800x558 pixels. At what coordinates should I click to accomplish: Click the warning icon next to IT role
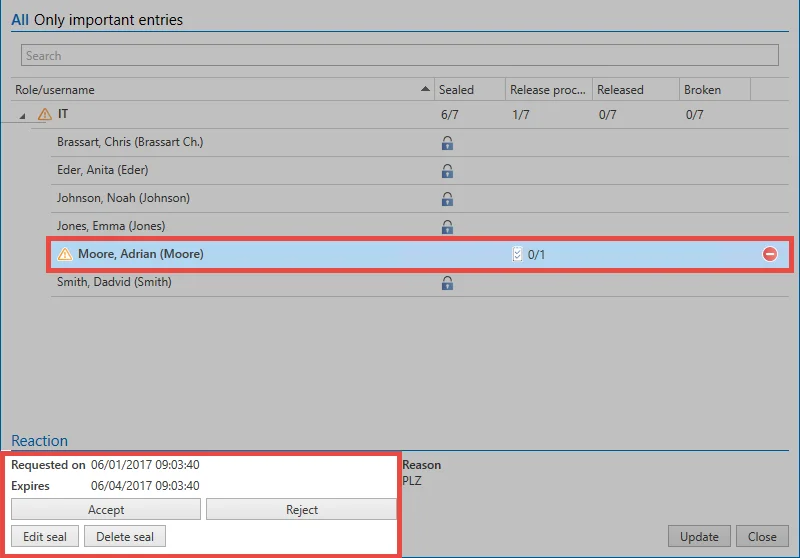pyautogui.click(x=45, y=114)
